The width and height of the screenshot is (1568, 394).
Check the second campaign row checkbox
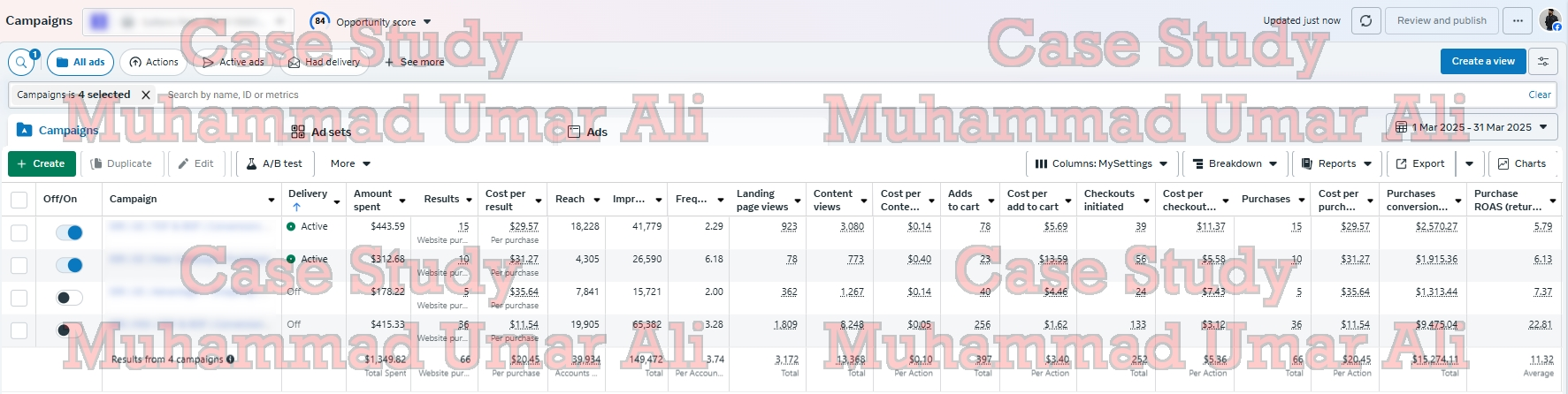pyautogui.click(x=19, y=265)
